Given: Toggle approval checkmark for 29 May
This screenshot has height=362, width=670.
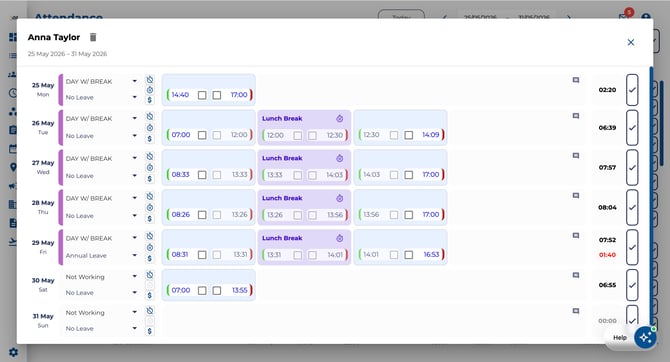Looking at the screenshot, I should coord(632,247).
